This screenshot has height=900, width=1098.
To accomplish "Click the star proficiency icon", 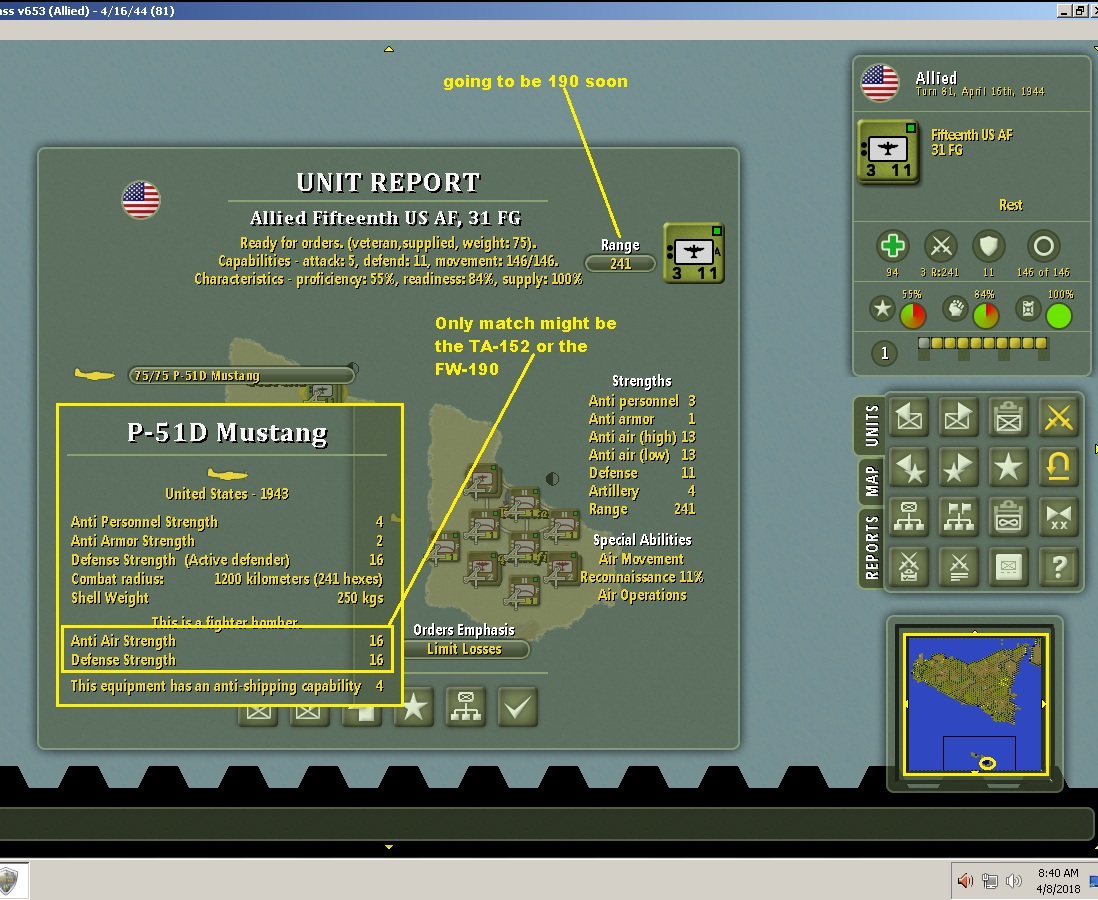I will point(882,308).
